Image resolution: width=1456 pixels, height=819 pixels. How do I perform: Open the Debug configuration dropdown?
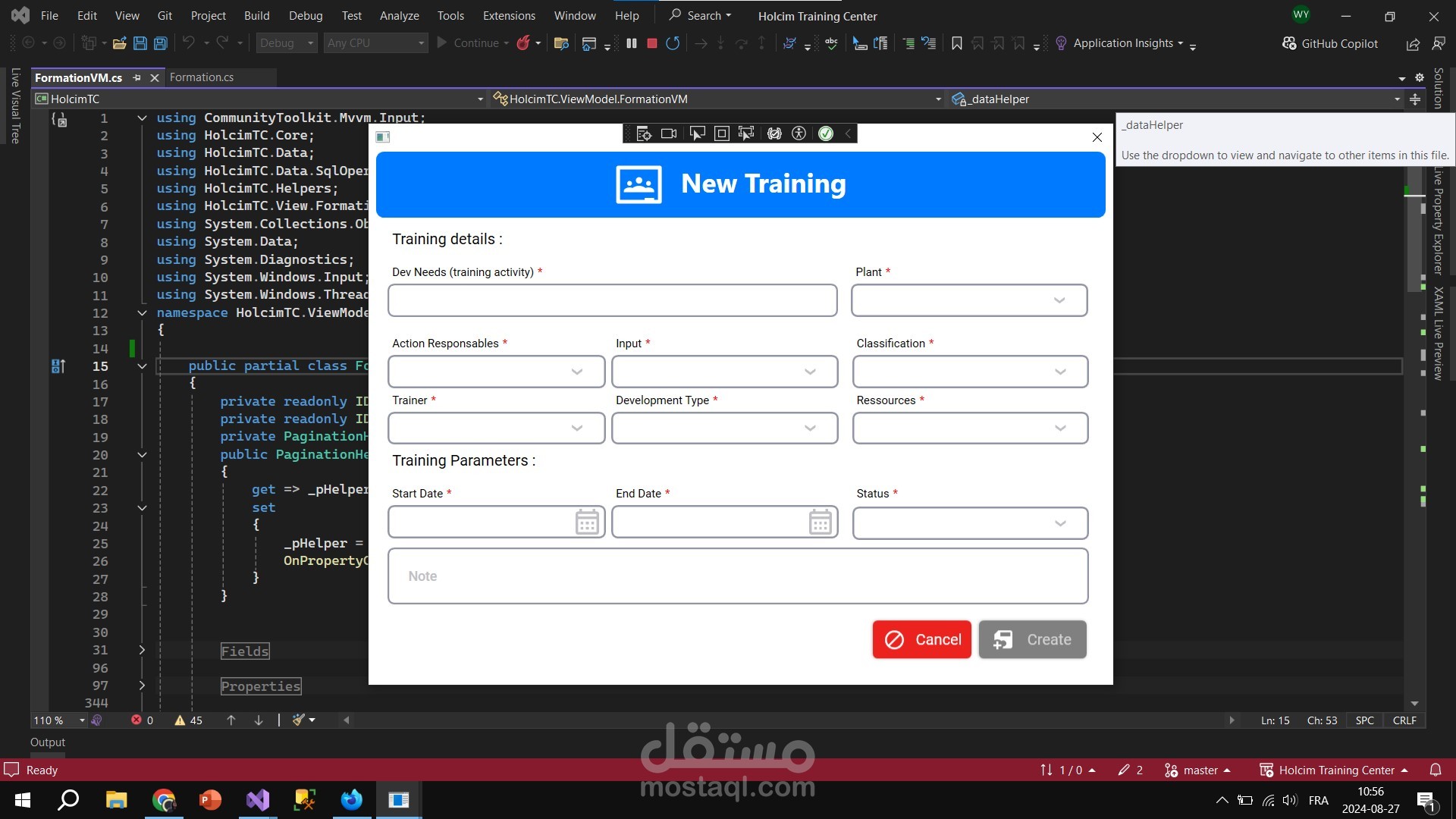(x=286, y=43)
